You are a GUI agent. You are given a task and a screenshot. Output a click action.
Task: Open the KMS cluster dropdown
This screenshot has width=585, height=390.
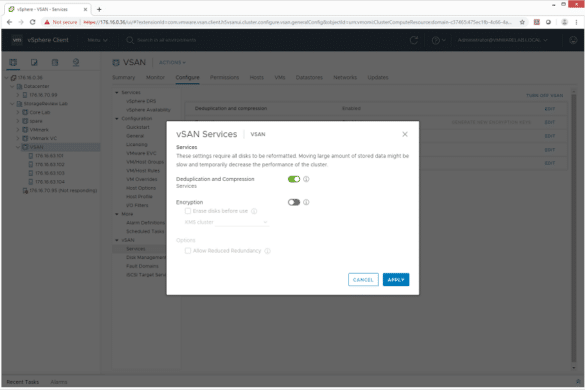tap(241, 222)
